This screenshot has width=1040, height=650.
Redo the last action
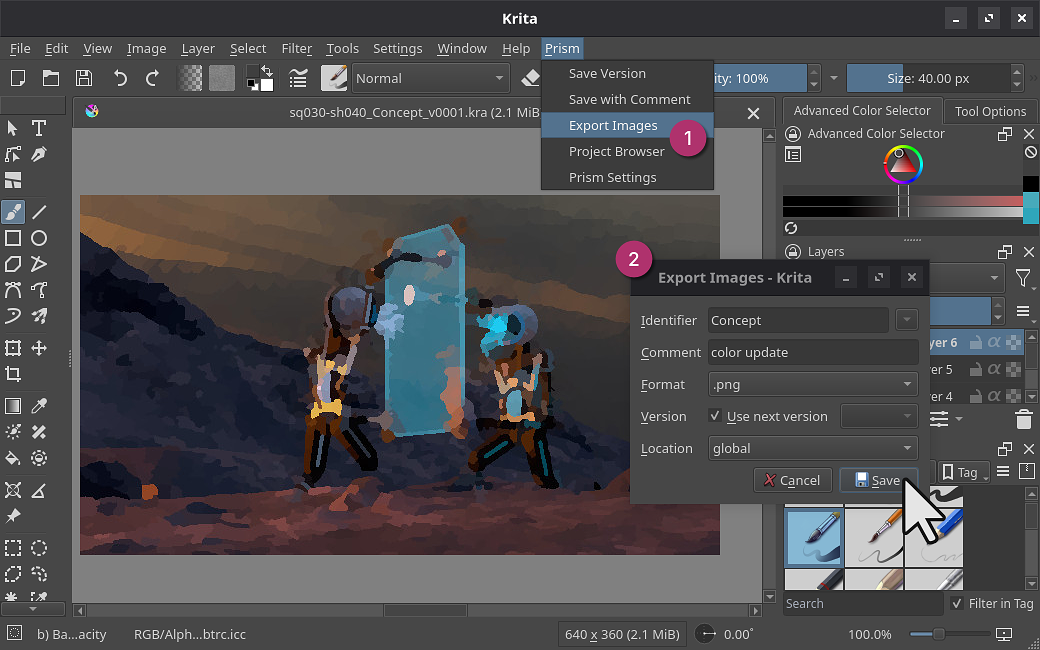[153, 78]
